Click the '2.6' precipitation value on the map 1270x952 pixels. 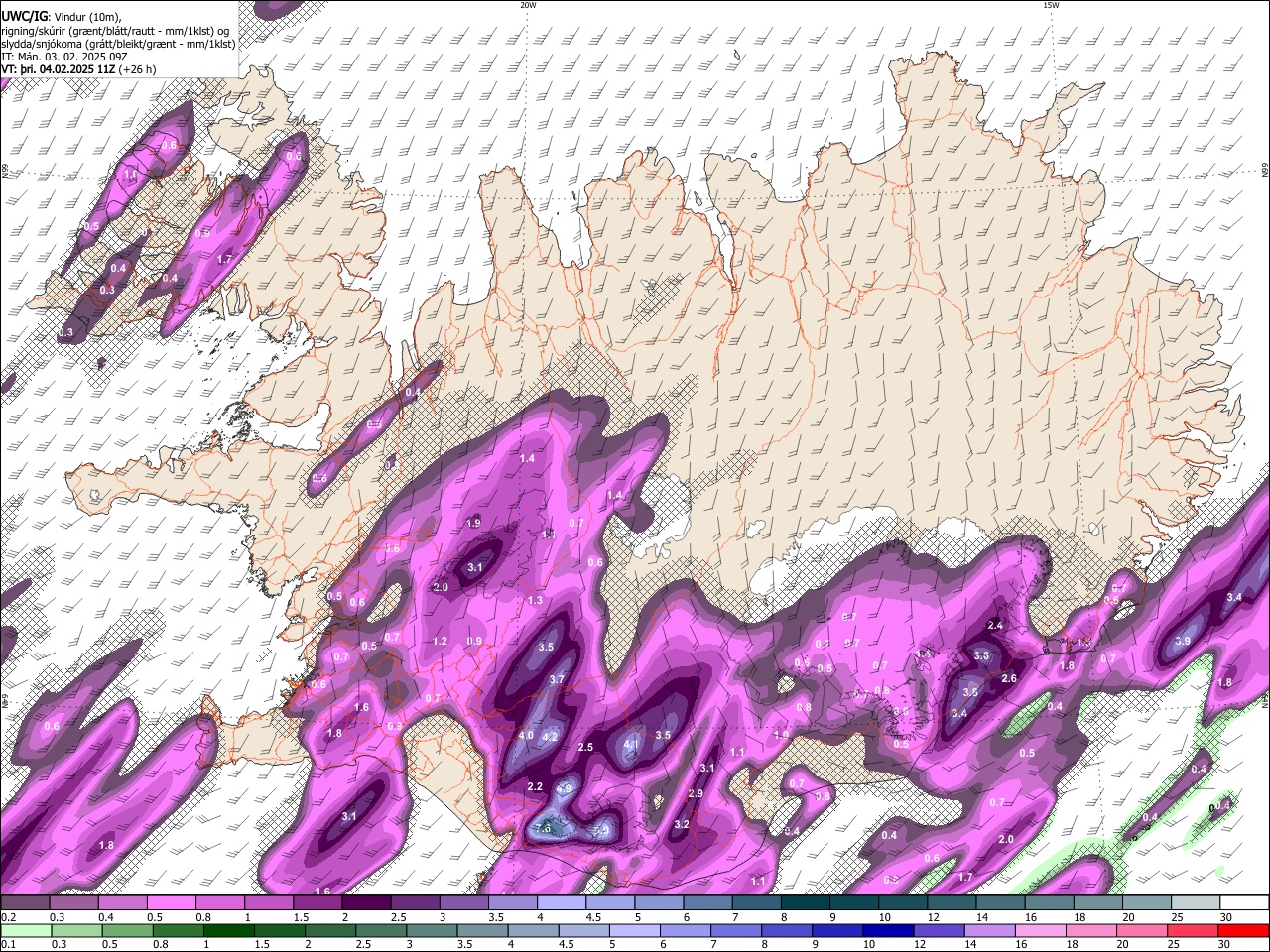[x=1009, y=678]
